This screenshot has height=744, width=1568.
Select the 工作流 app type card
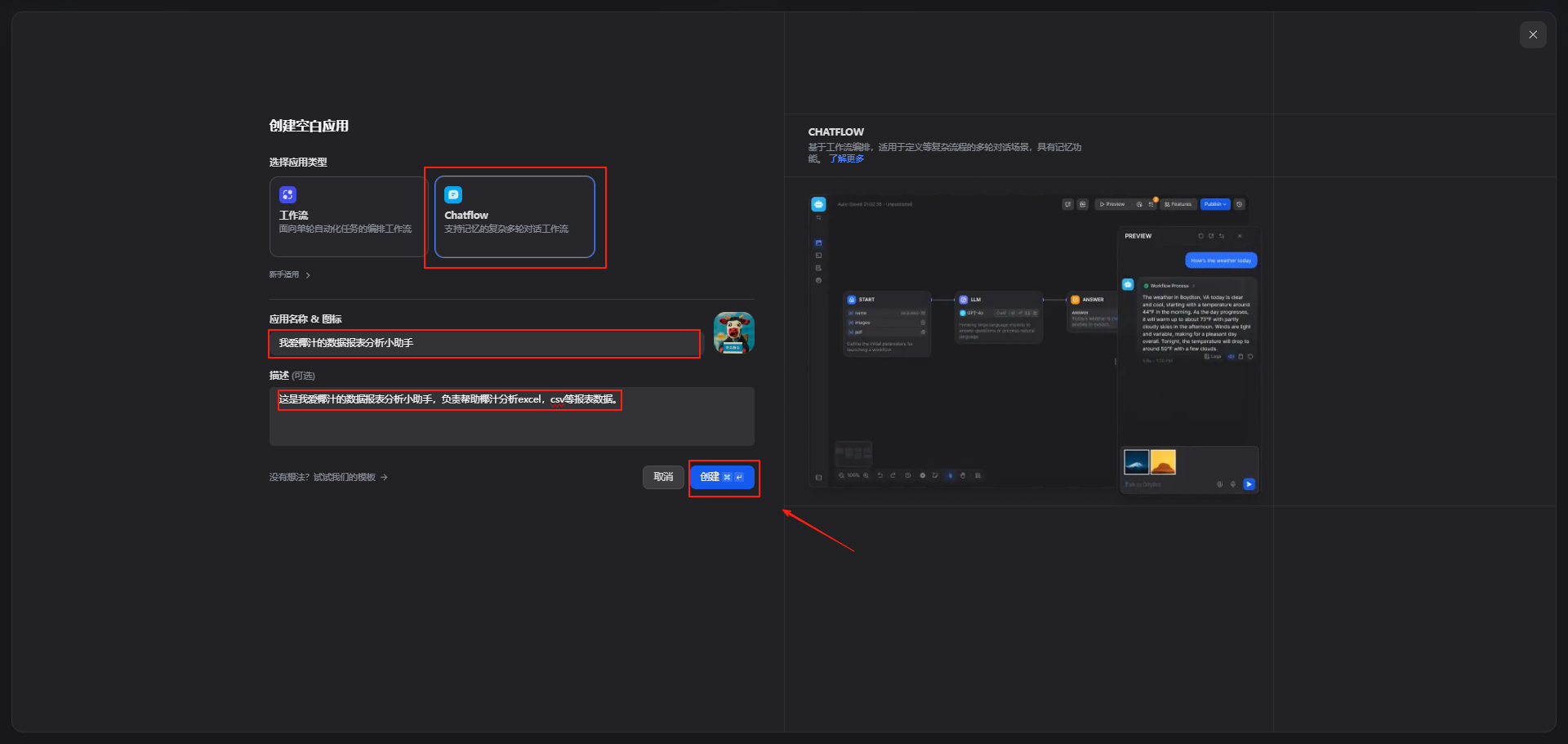[x=348, y=216]
